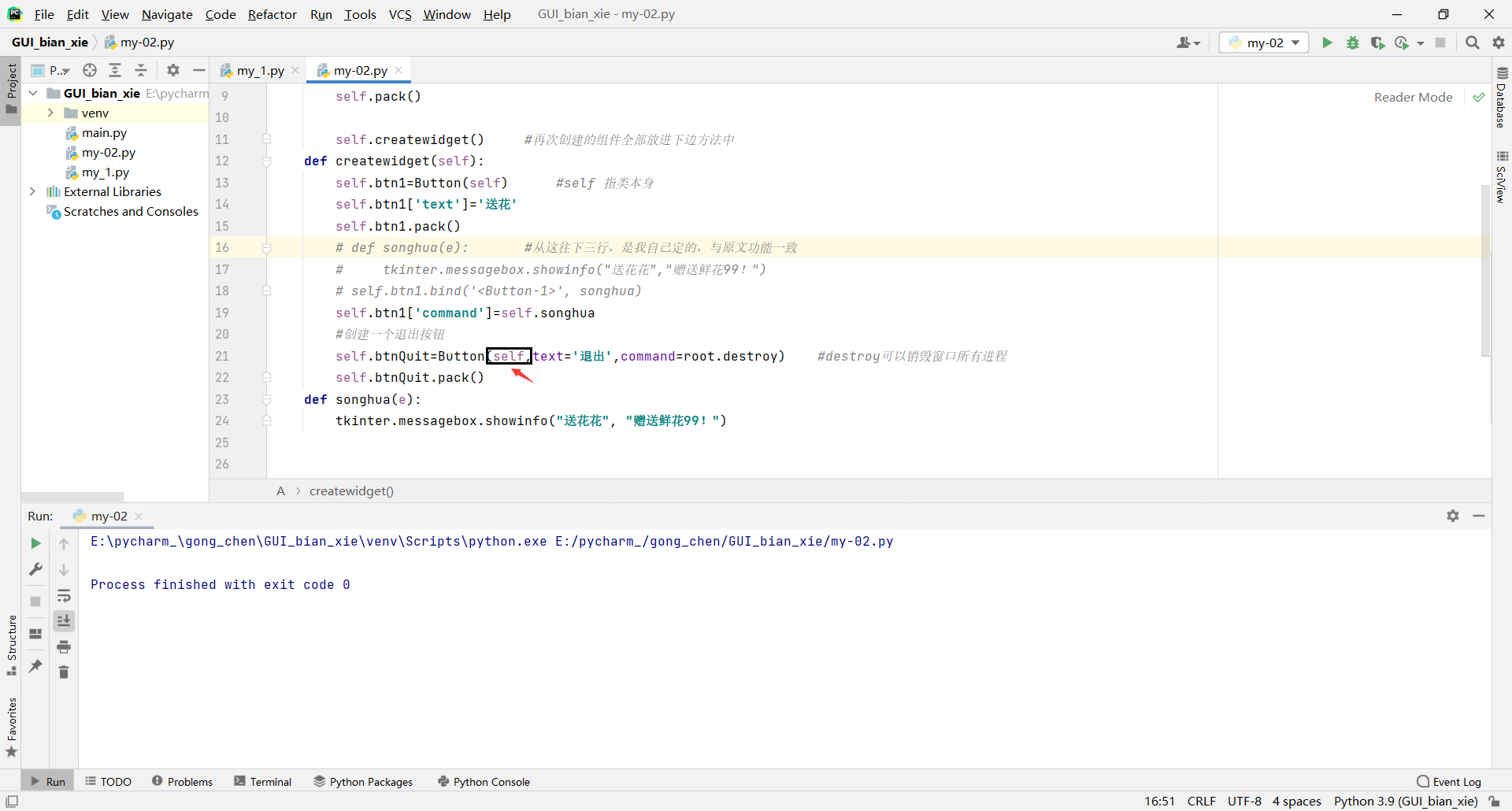The image size is (1512, 811).
Task: Open the user account icon menu
Action: tap(1188, 43)
